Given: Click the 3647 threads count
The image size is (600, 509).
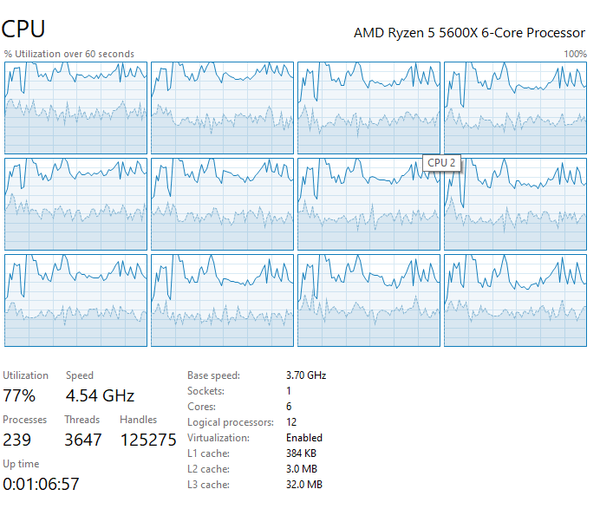Looking at the screenshot, I should click(82, 439).
